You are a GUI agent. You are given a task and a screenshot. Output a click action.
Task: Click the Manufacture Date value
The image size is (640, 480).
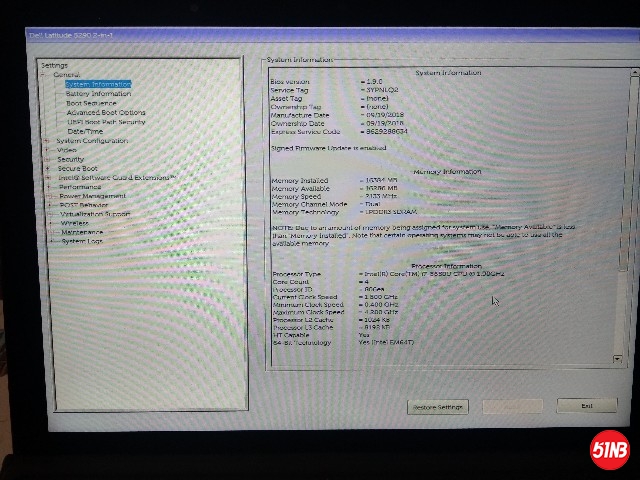coord(385,115)
